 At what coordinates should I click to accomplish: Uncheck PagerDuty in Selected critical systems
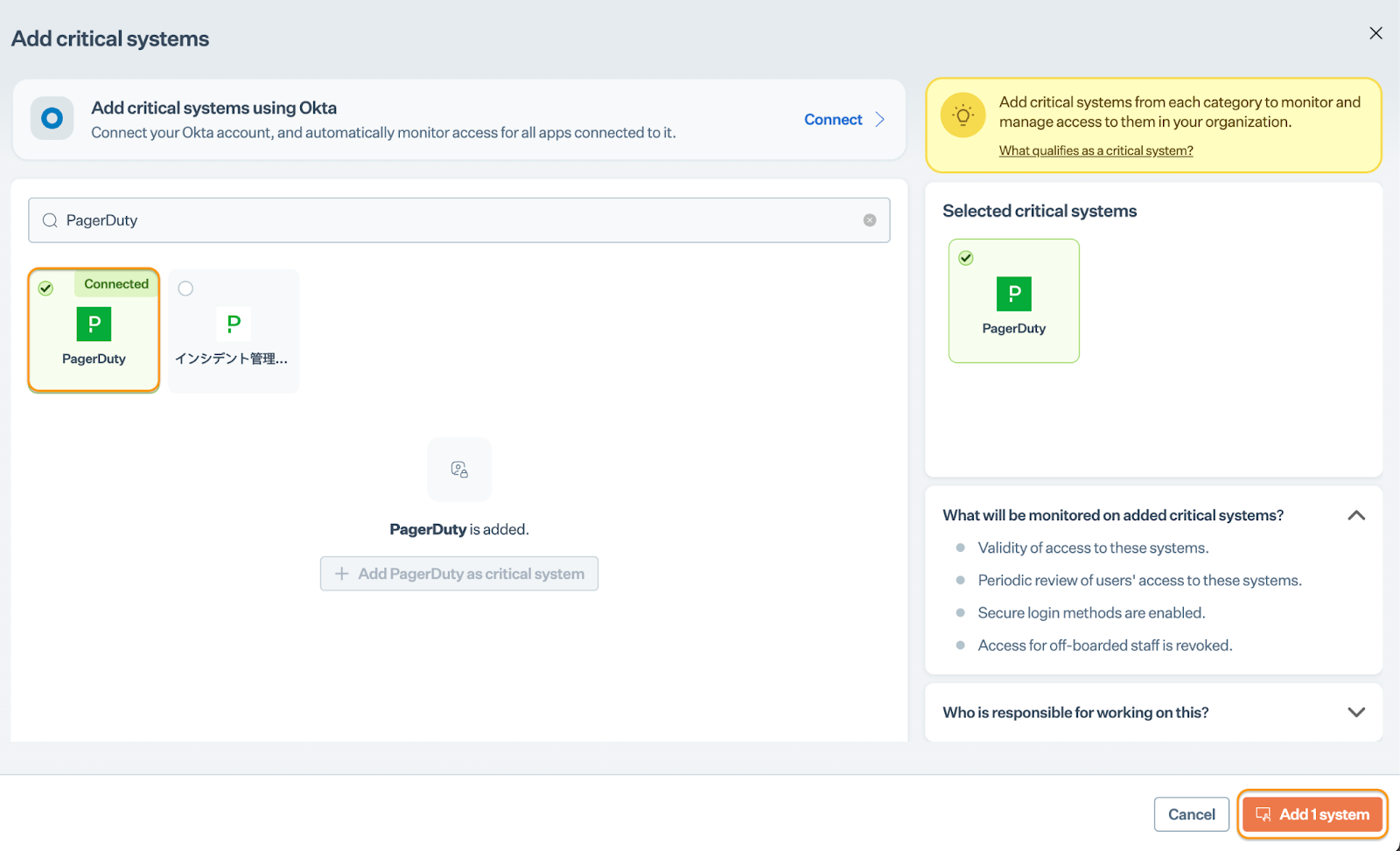tap(966, 258)
